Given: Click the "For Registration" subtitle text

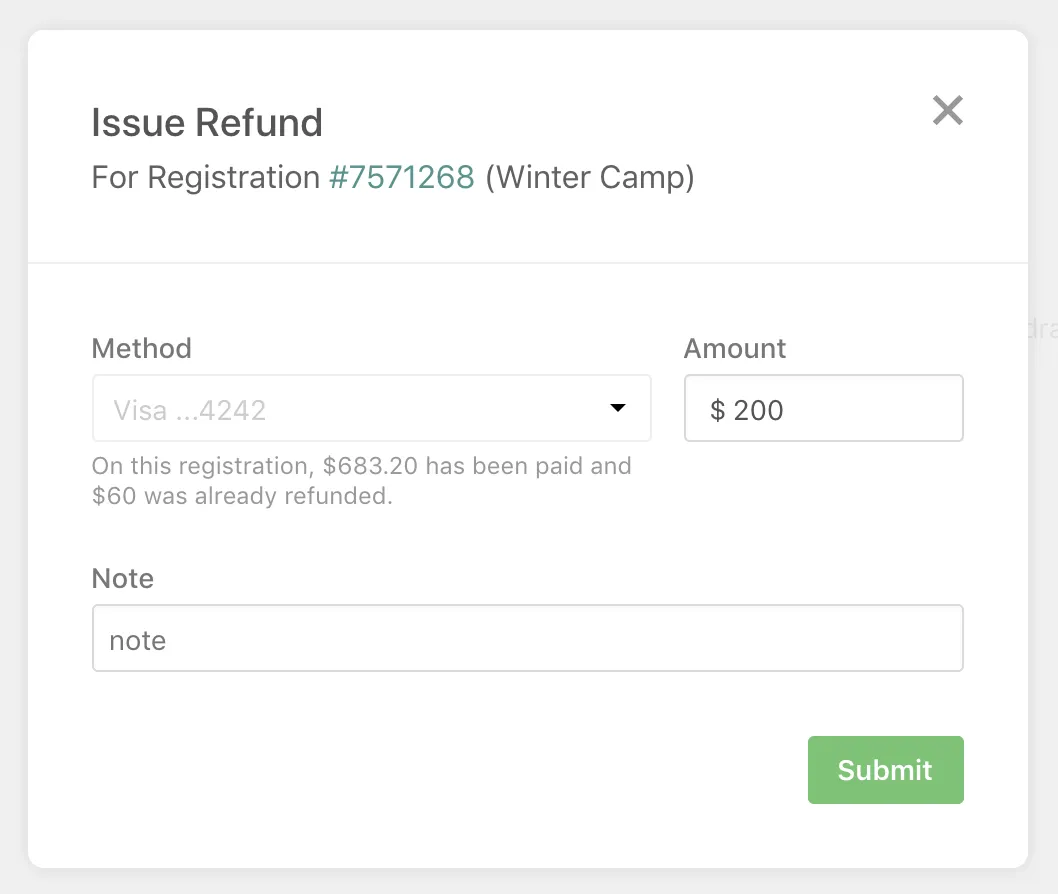Looking at the screenshot, I should click(x=205, y=177).
